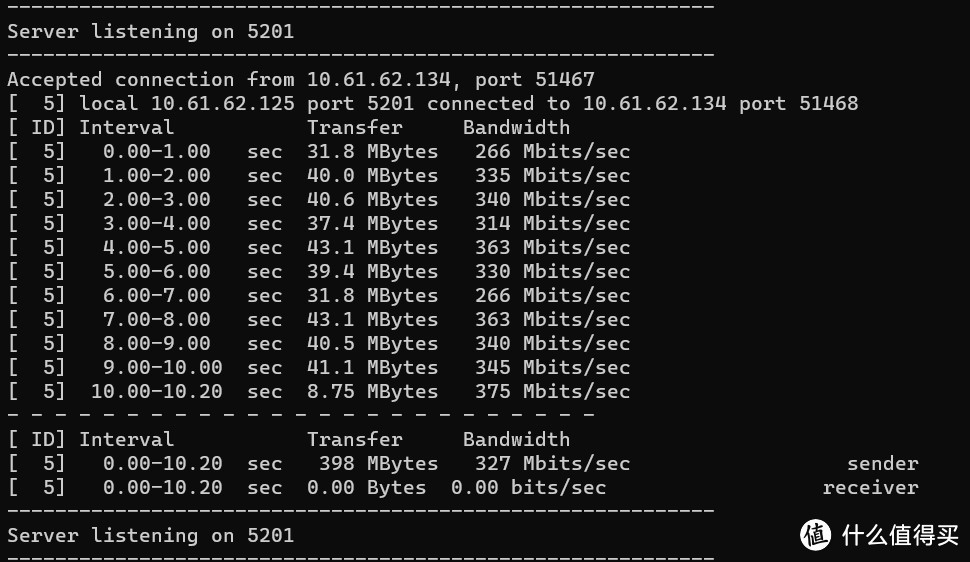Click the 'sender' label in summary
The width and height of the screenshot is (970, 562).
coord(883,464)
